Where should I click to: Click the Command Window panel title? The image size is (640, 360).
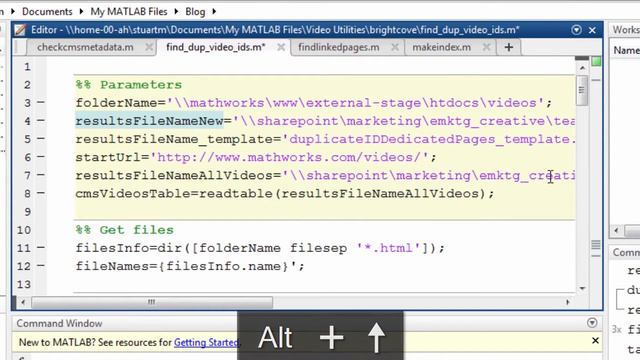coord(59,323)
